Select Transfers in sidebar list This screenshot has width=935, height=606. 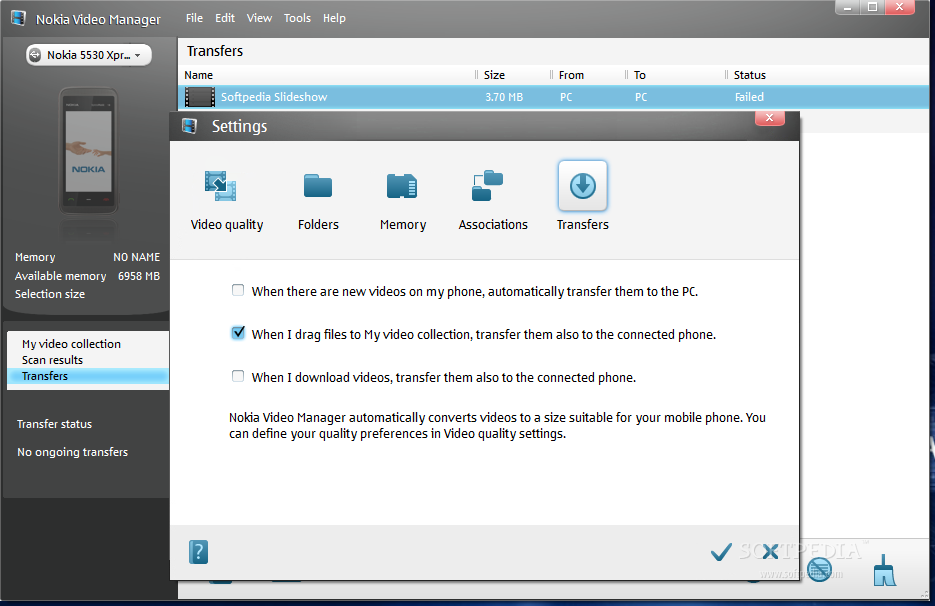pyautogui.click(x=88, y=376)
